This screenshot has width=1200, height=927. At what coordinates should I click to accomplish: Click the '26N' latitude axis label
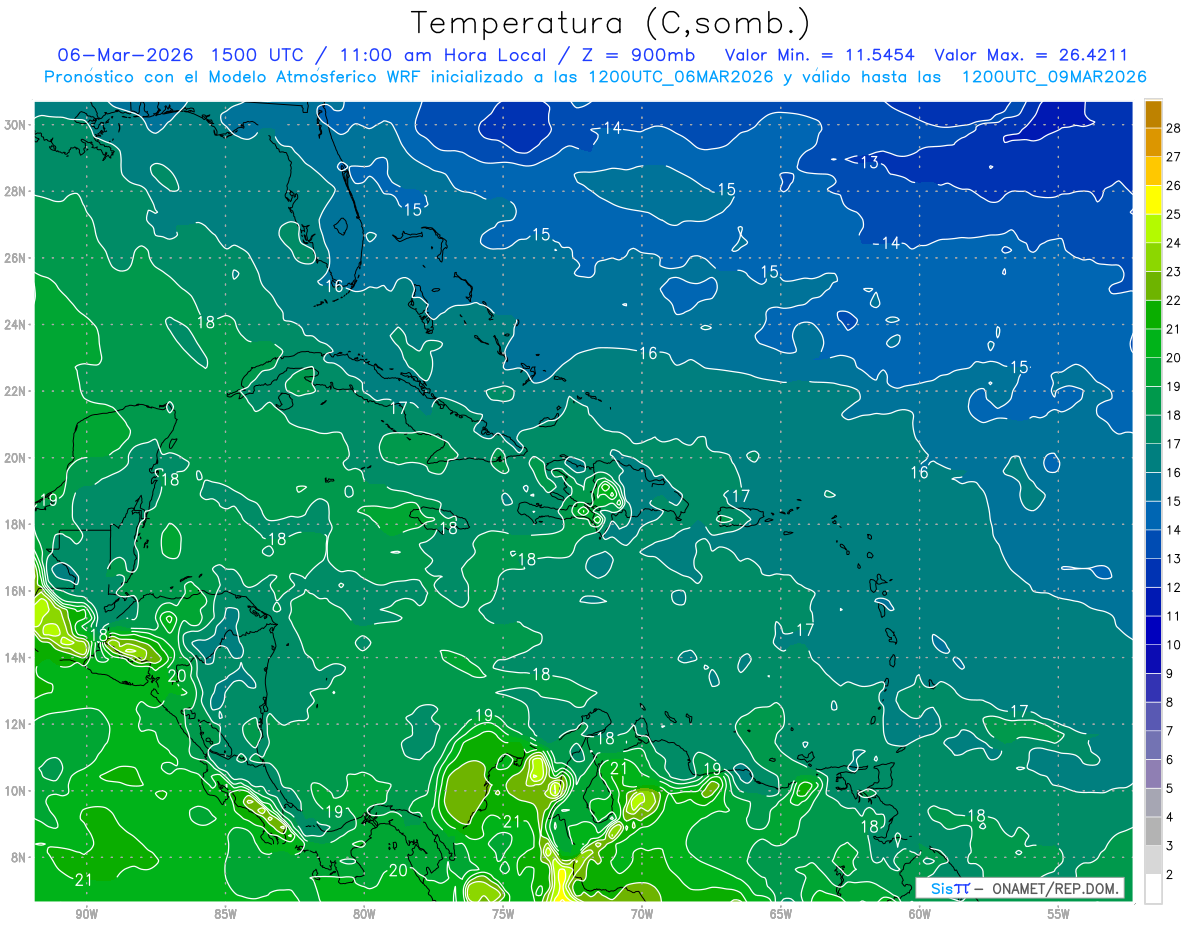tap(16, 257)
